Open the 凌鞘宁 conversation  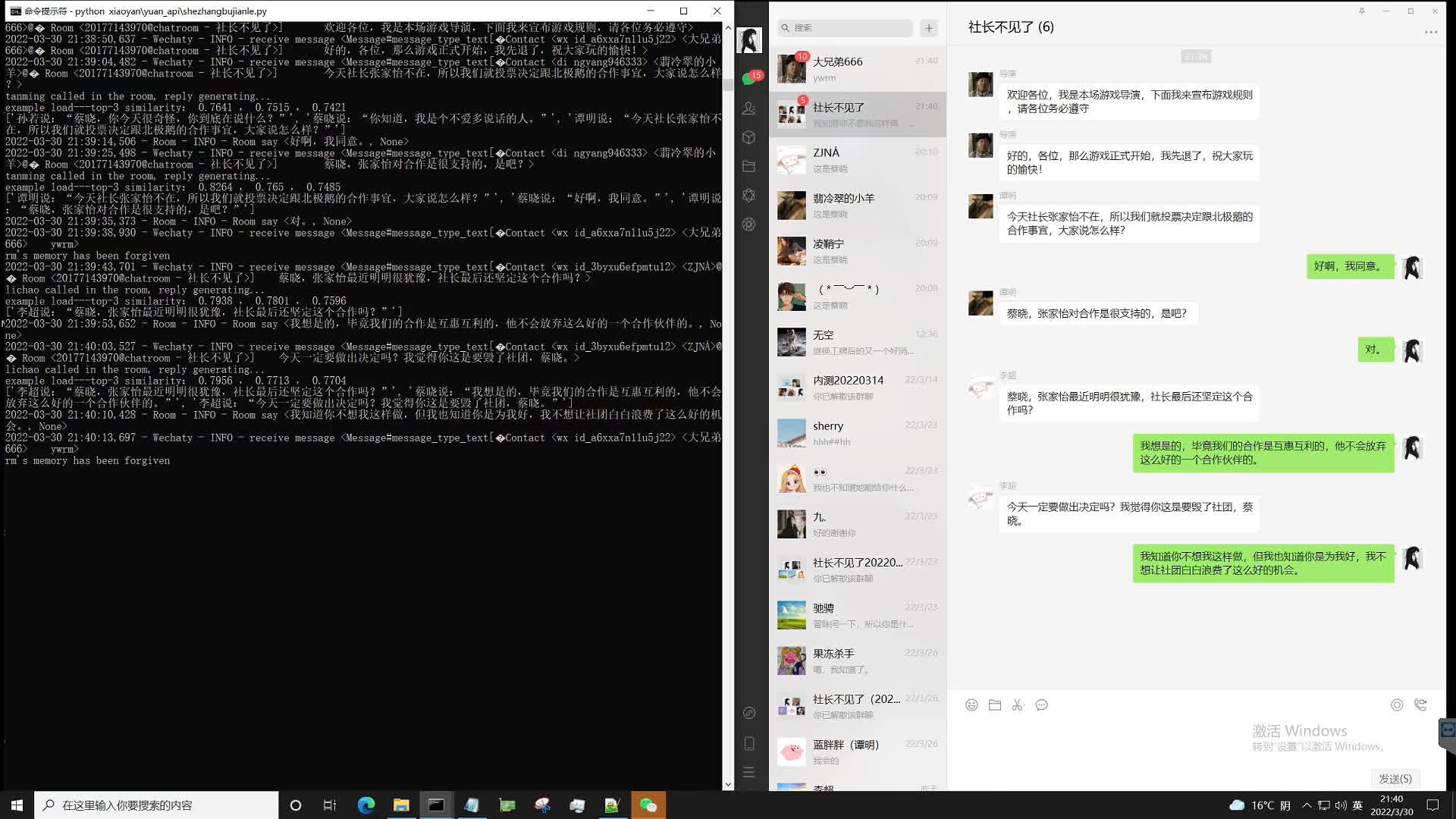coord(858,251)
